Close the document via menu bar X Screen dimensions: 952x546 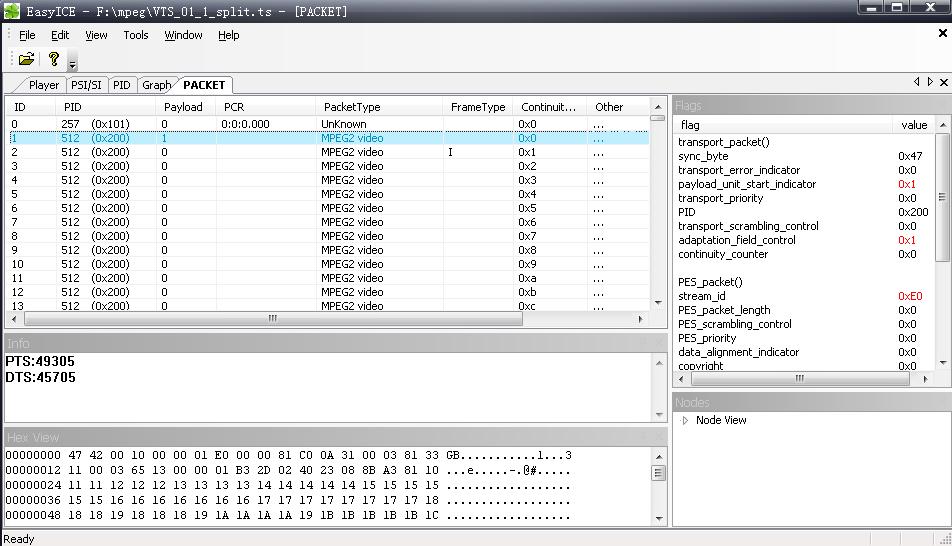point(942,33)
